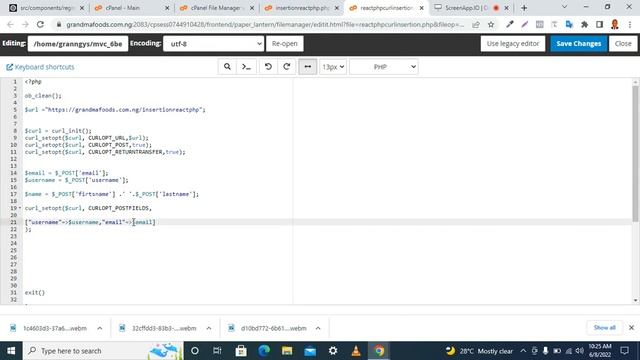Click Save Changes button
Screen dimensions: 640x360
pos(578,43)
